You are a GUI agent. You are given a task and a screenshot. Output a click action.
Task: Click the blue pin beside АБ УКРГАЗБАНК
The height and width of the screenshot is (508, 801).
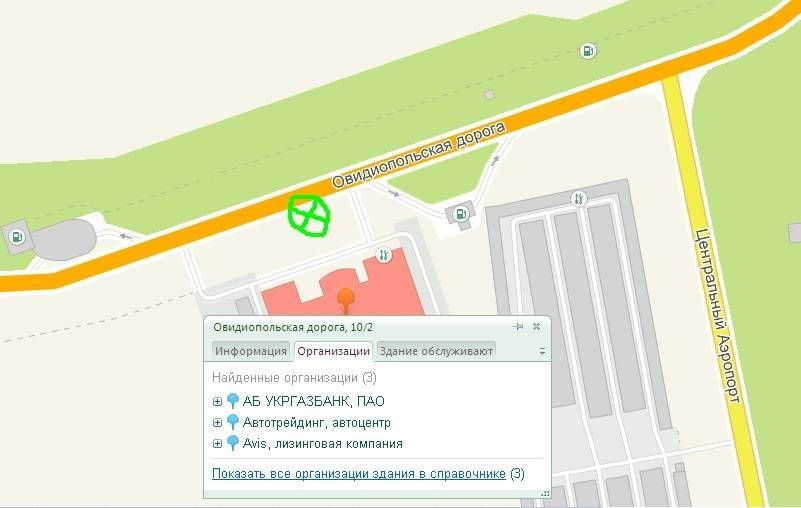click(232, 401)
